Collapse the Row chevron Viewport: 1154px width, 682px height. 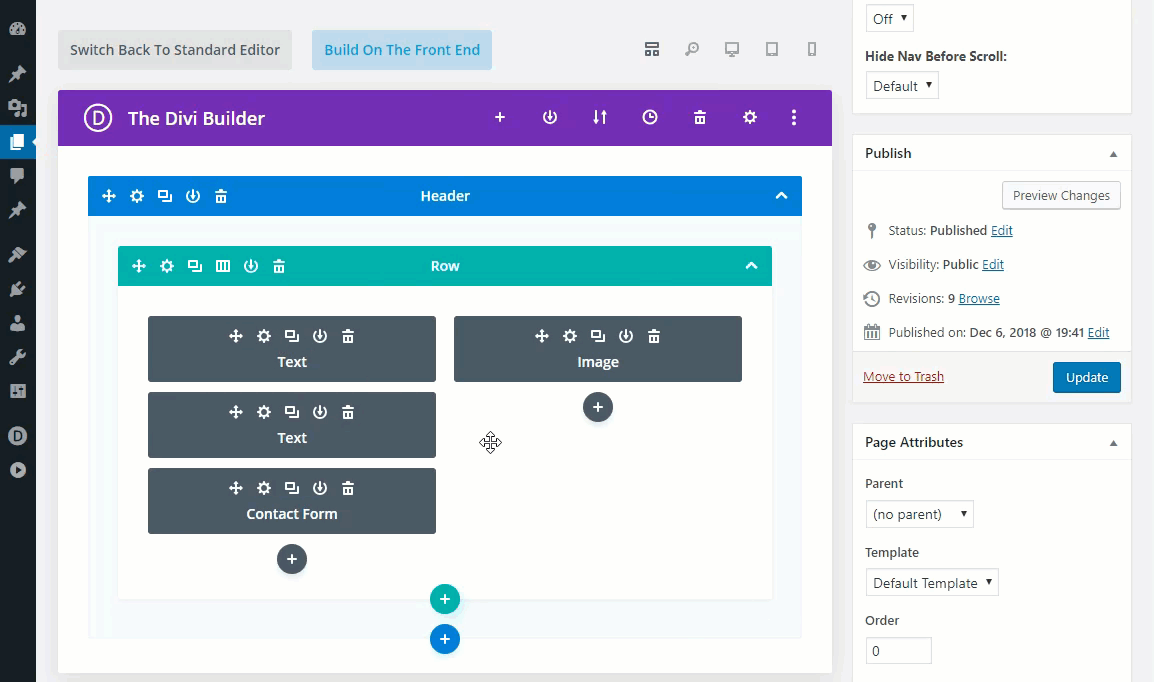pos(751,266)
